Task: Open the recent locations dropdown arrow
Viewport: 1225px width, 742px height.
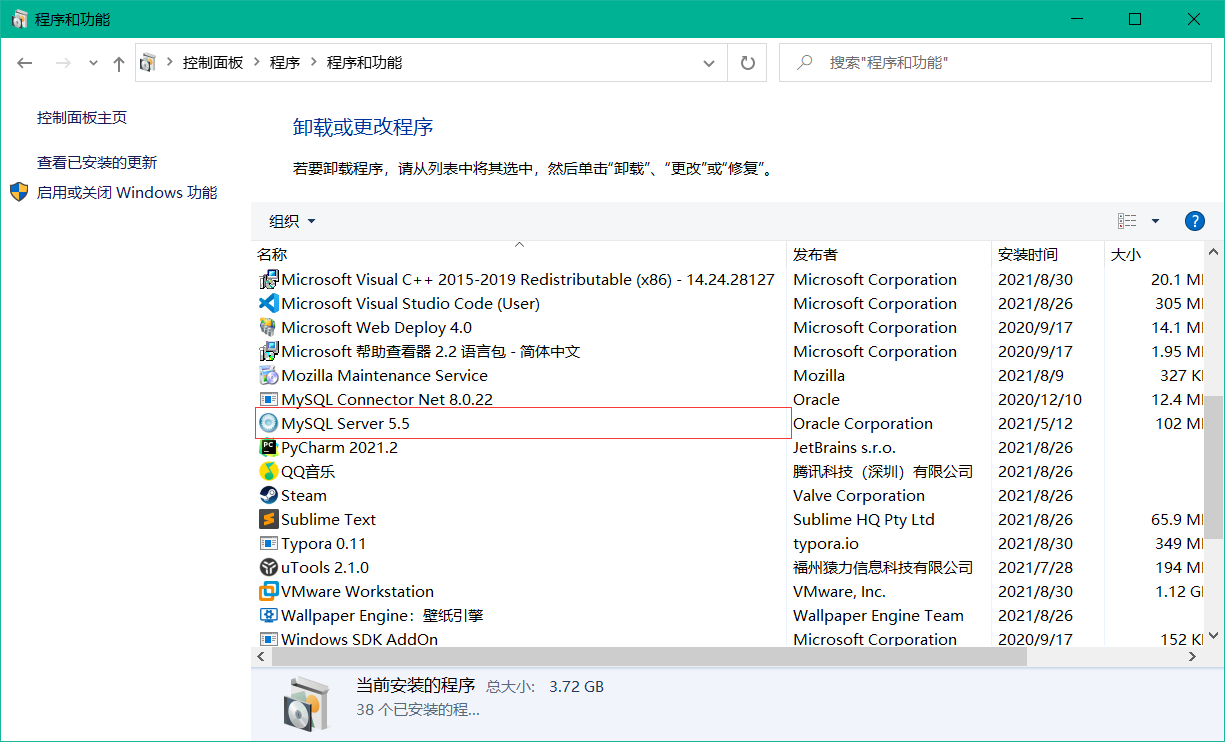Action: pyautogui.click(x=93, y=63)
